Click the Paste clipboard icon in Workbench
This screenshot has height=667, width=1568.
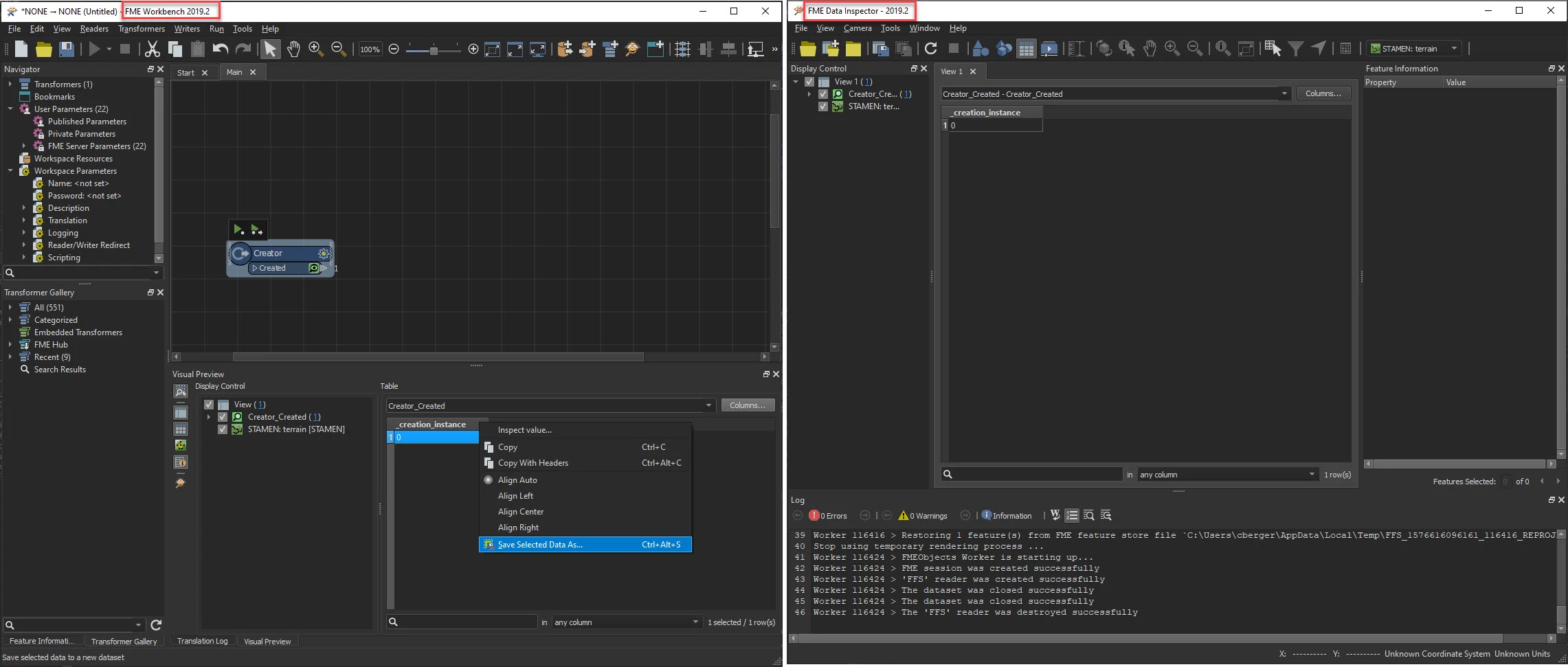pyautogui.click(x=198, y=49)
